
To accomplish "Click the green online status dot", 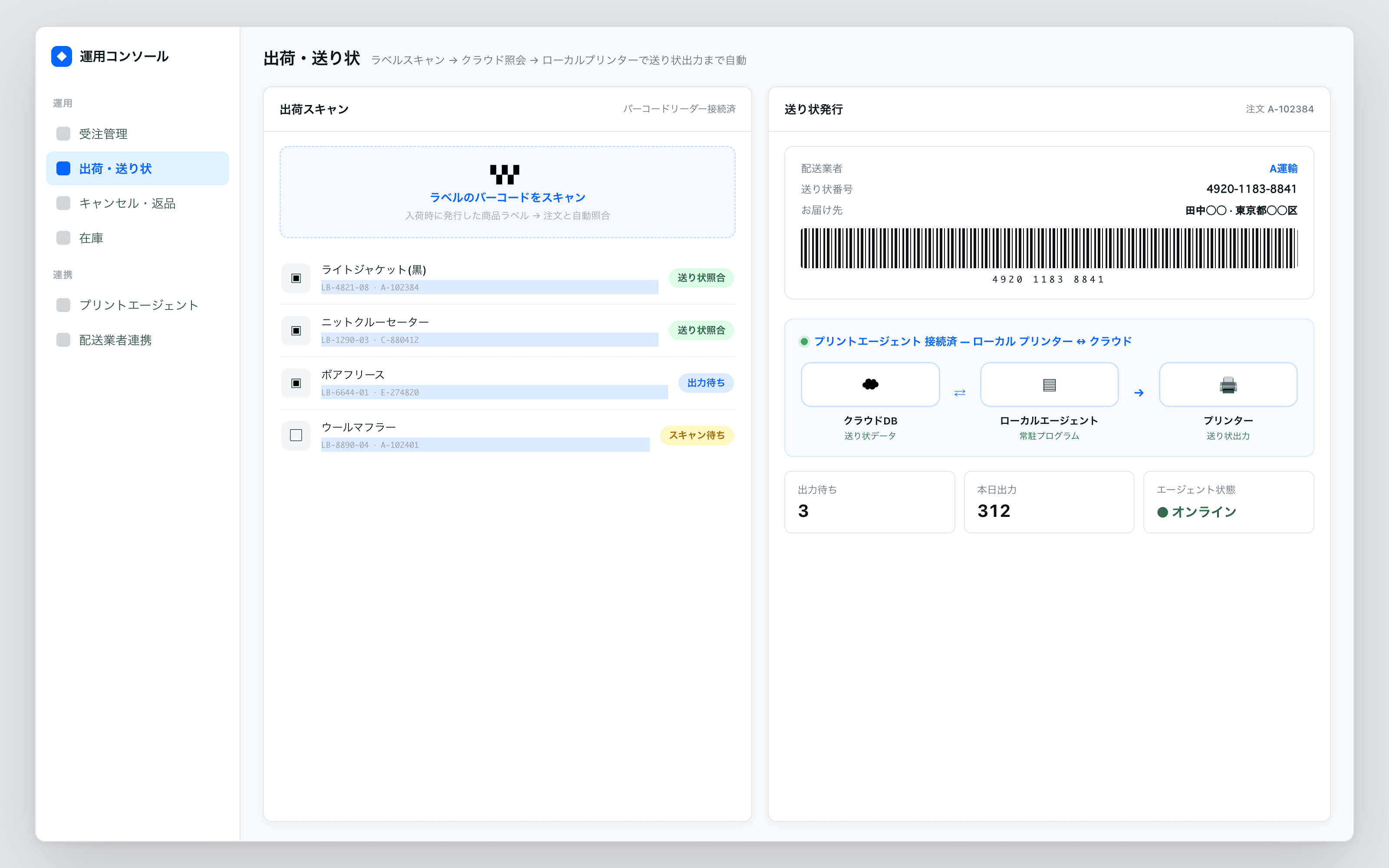I will point(1163,512).
